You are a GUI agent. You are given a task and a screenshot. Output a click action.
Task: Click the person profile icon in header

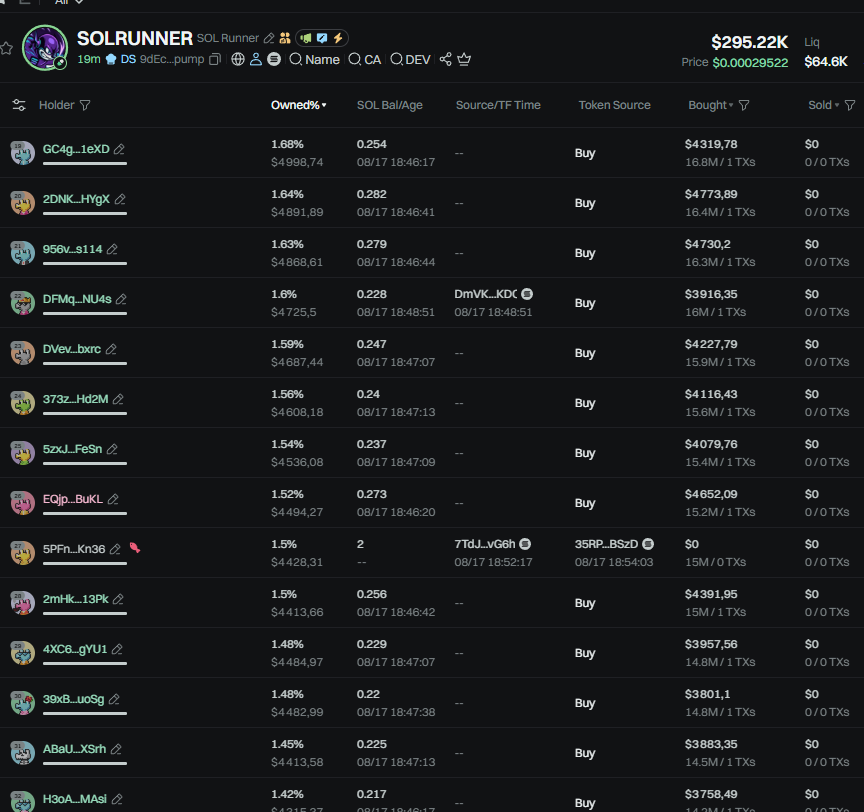click(256, 59)
